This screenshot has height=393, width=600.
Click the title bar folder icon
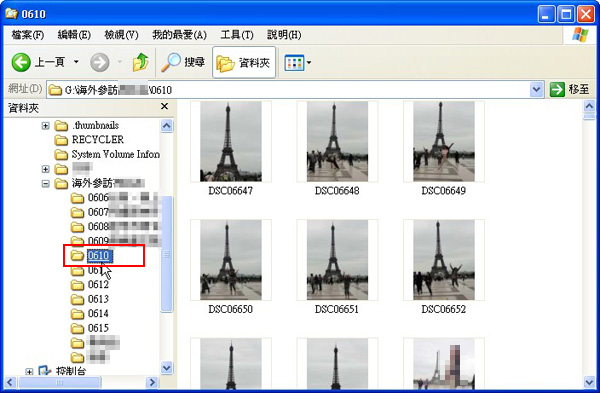pos(11,14)
